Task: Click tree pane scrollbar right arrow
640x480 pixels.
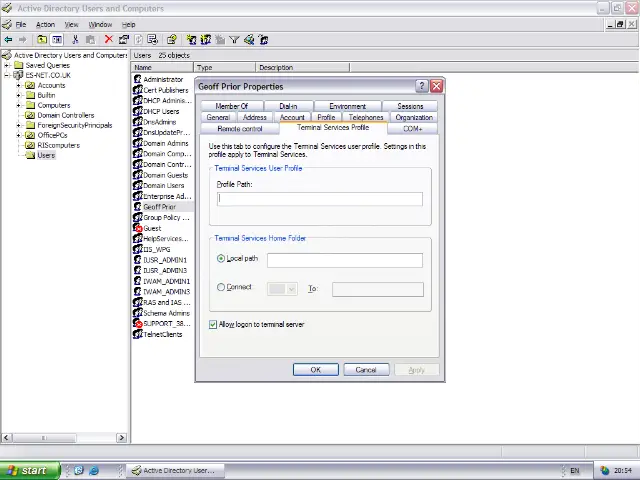Action: click(x=121, y=438)
